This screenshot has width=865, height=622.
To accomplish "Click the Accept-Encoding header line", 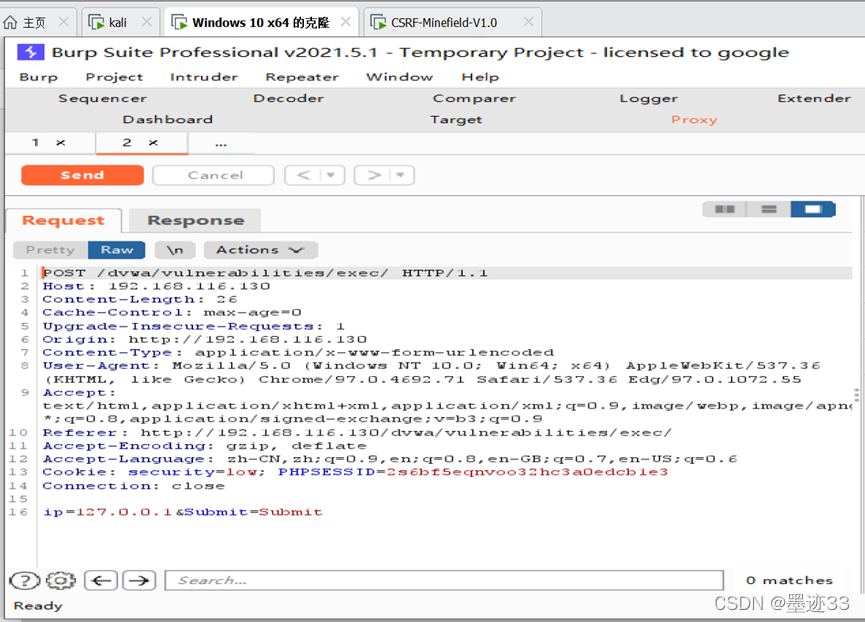I will click(205, 446).
